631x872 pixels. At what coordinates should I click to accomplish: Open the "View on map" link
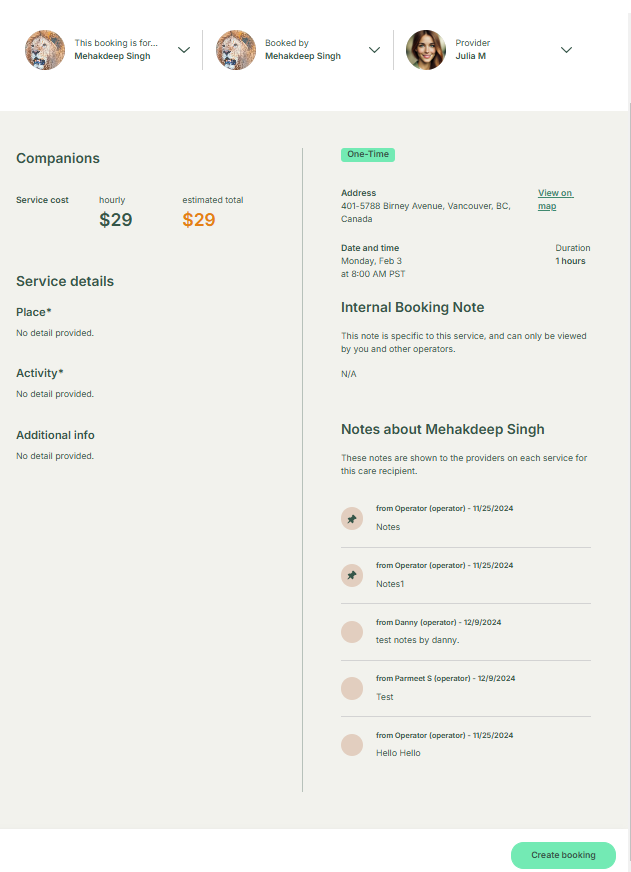555,199
